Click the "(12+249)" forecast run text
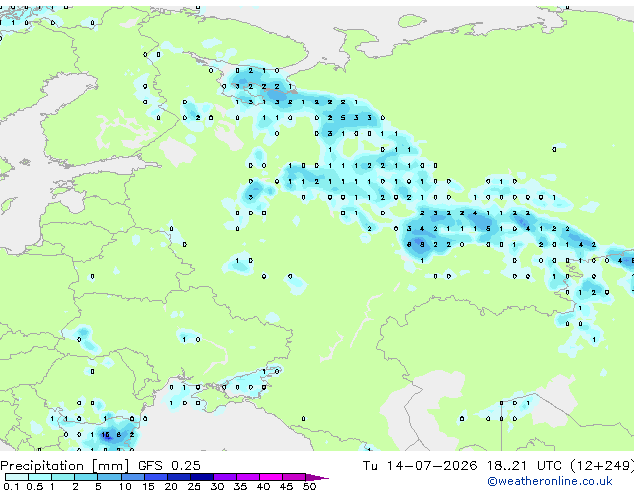 [x=602, y=466]
